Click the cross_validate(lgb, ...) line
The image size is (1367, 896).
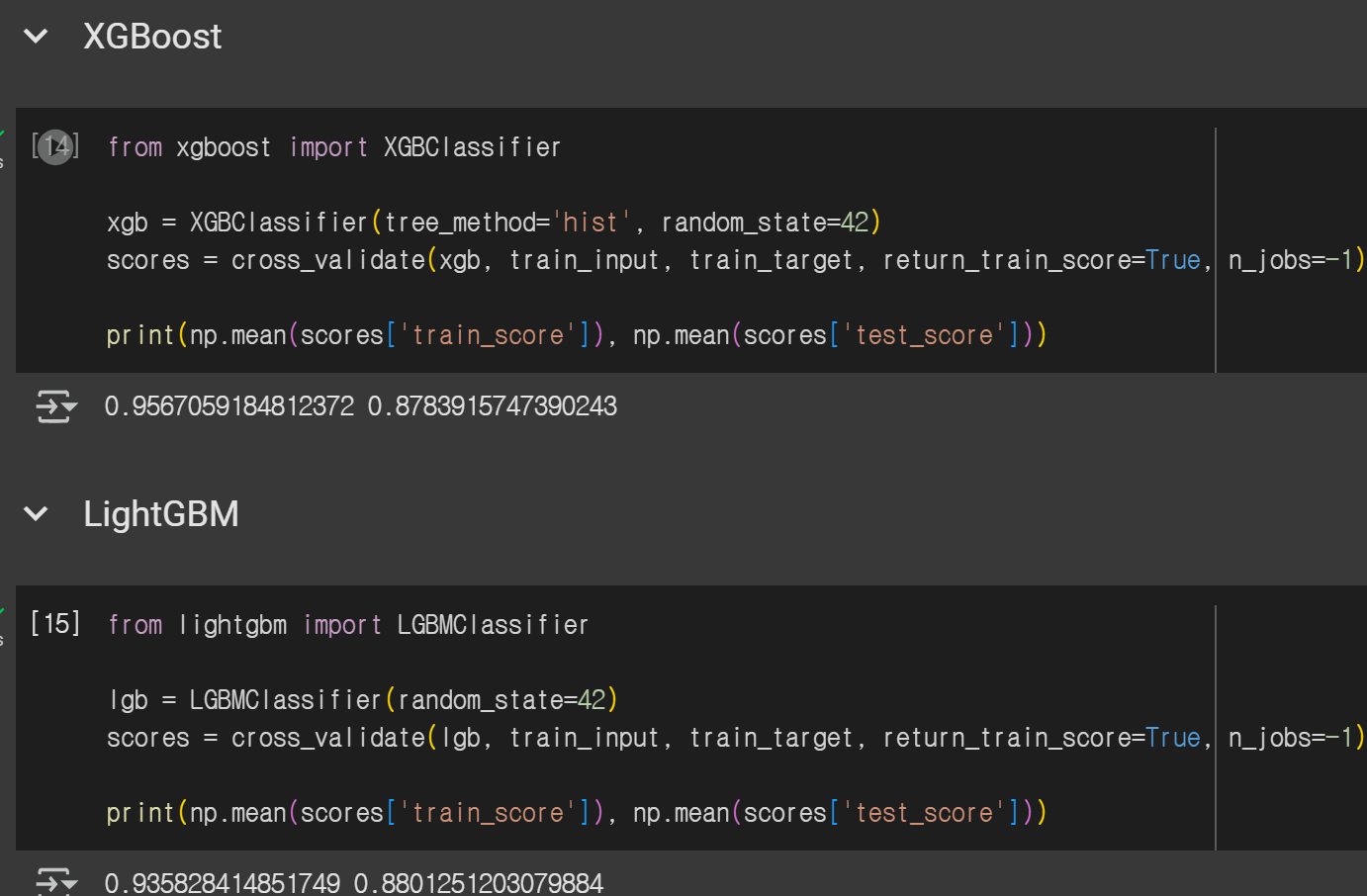tap(736, 738)
